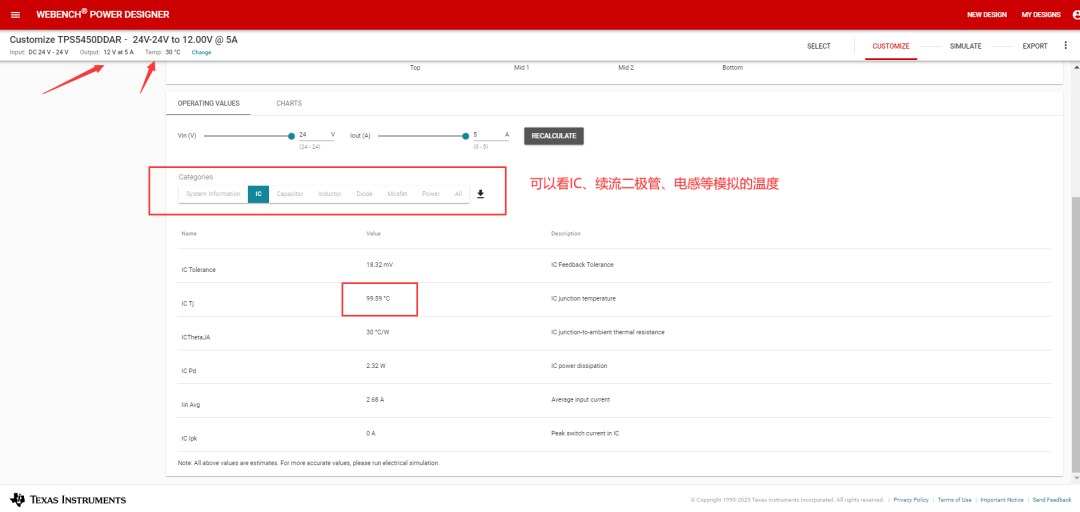The image size is (1080, 512).
Task: Click the Change design inputs link
Action: pos(201,52)
